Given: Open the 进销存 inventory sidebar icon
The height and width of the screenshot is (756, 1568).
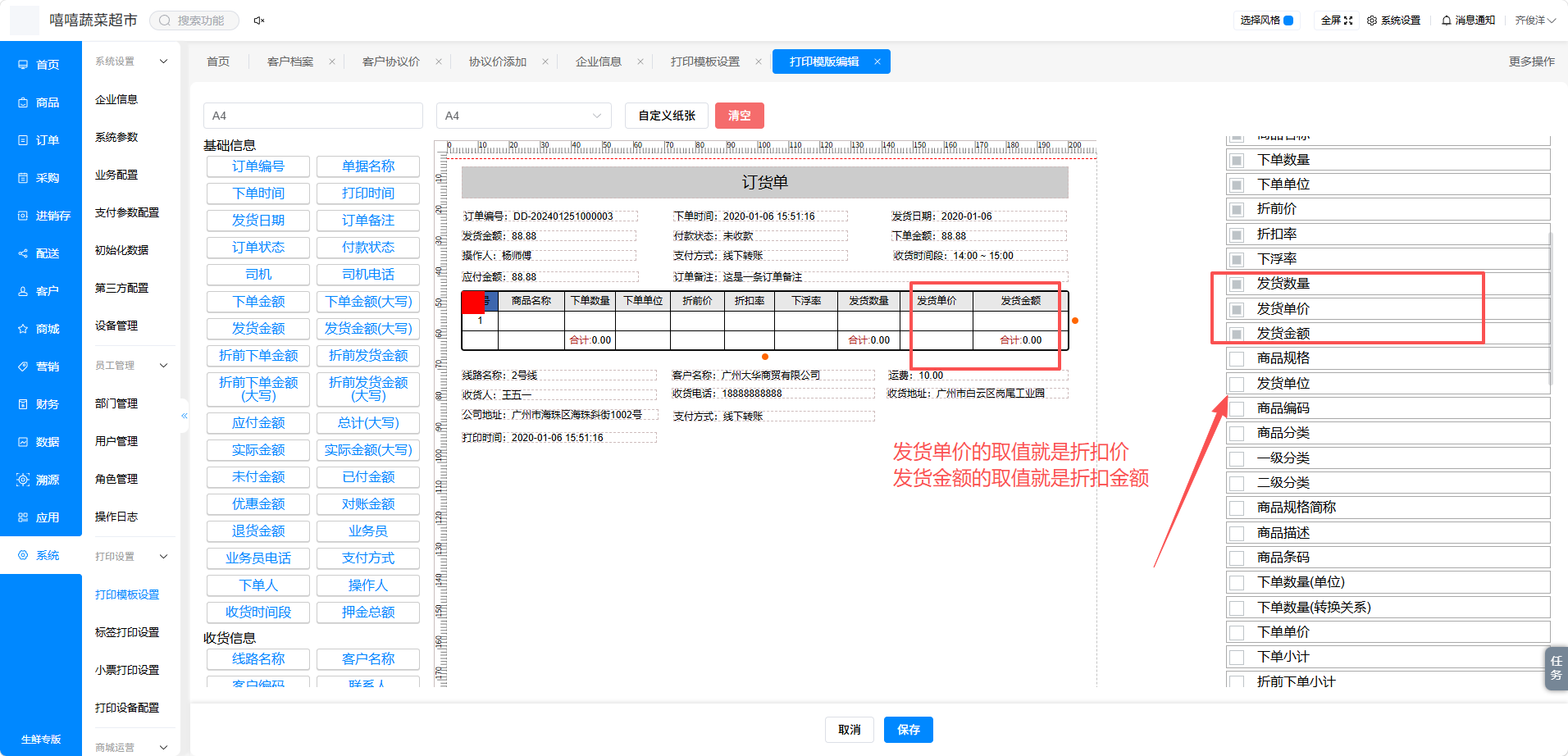Looking at the screenshot, I should coord(23,216).
